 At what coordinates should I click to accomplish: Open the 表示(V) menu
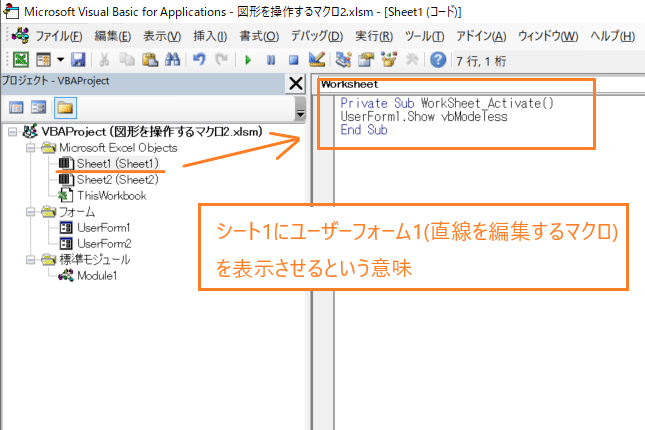[162, 37]
